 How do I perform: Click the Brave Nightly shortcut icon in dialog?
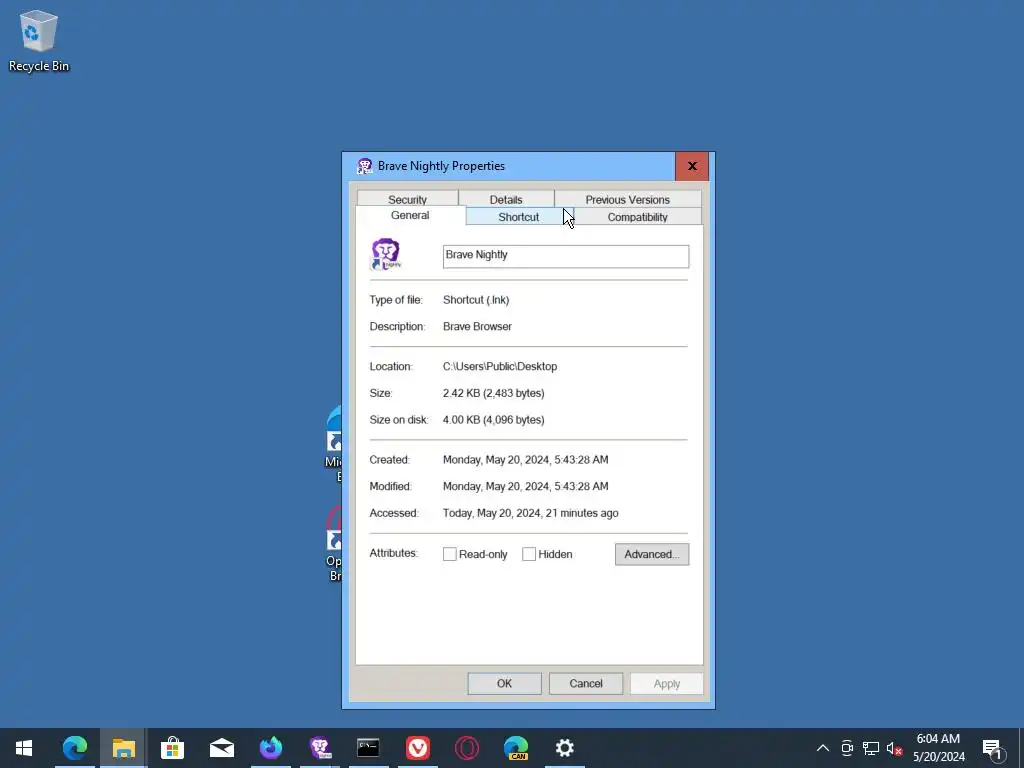coord(386,254)
